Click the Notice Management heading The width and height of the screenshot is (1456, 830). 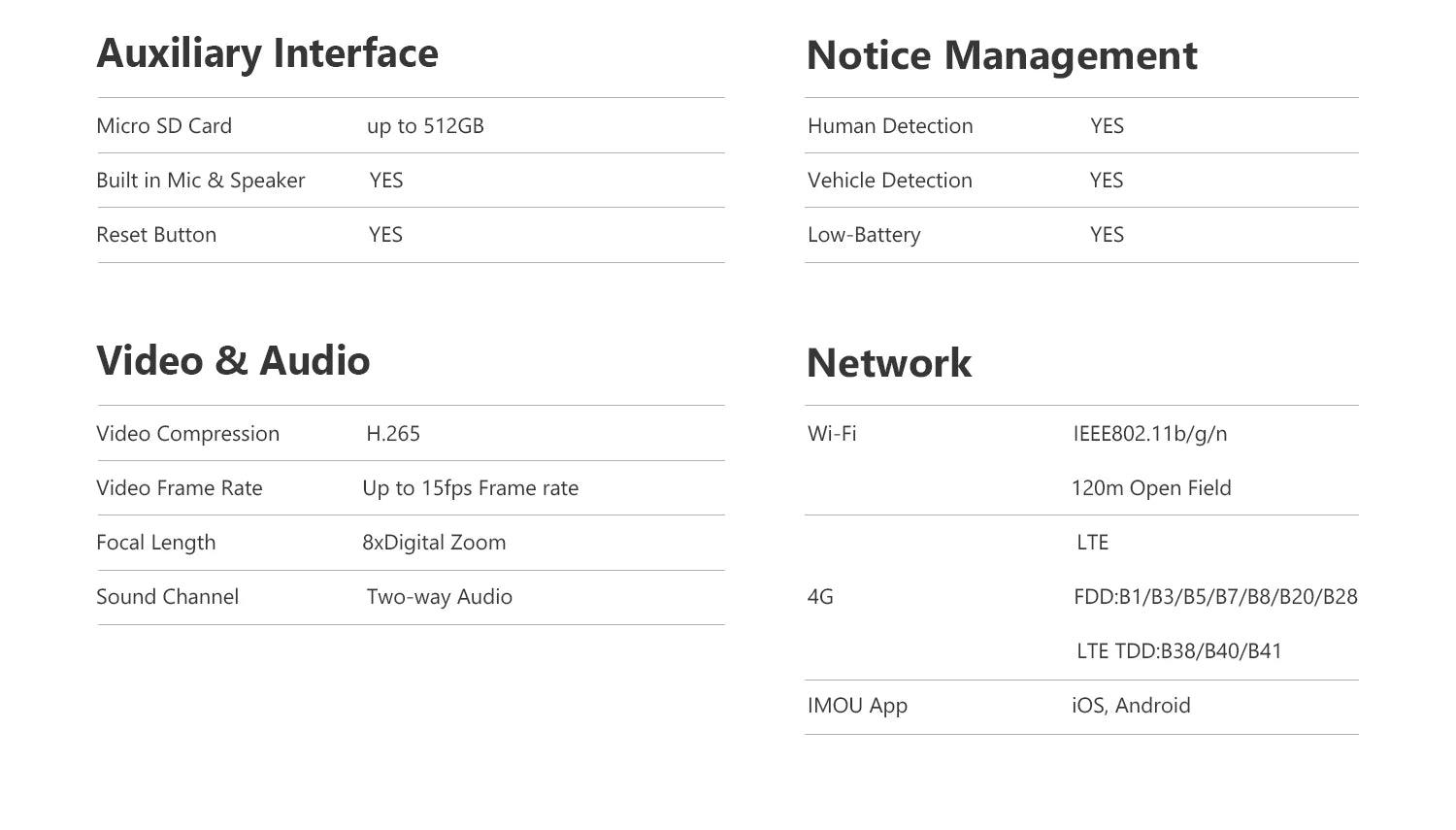click(x=1002, y=55)
